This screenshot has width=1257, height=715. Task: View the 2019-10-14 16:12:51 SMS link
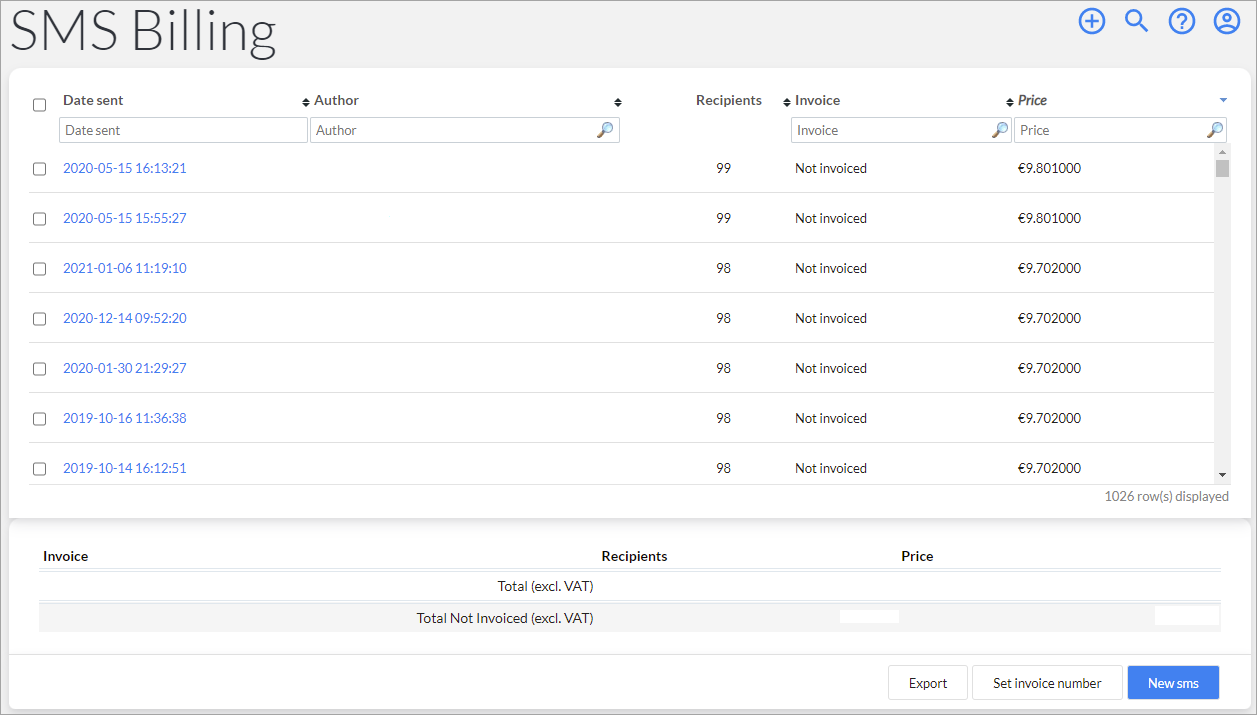(125, 468)
